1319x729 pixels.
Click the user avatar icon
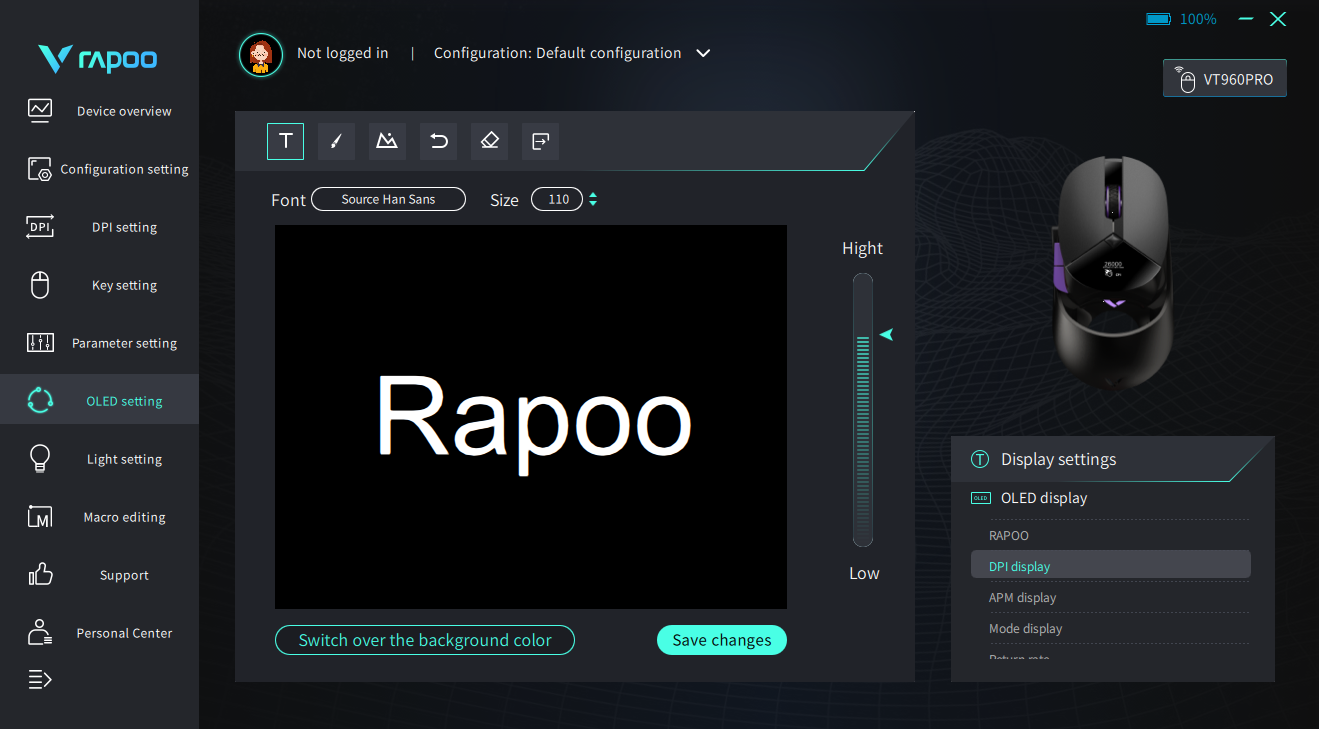coord(261,55)
